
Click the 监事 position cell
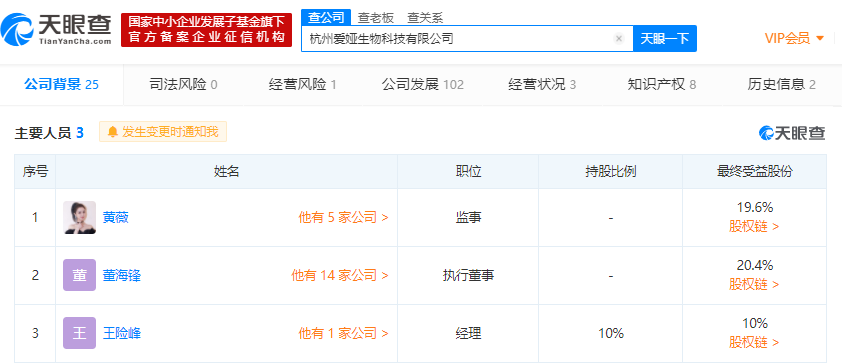pos(468,217)
